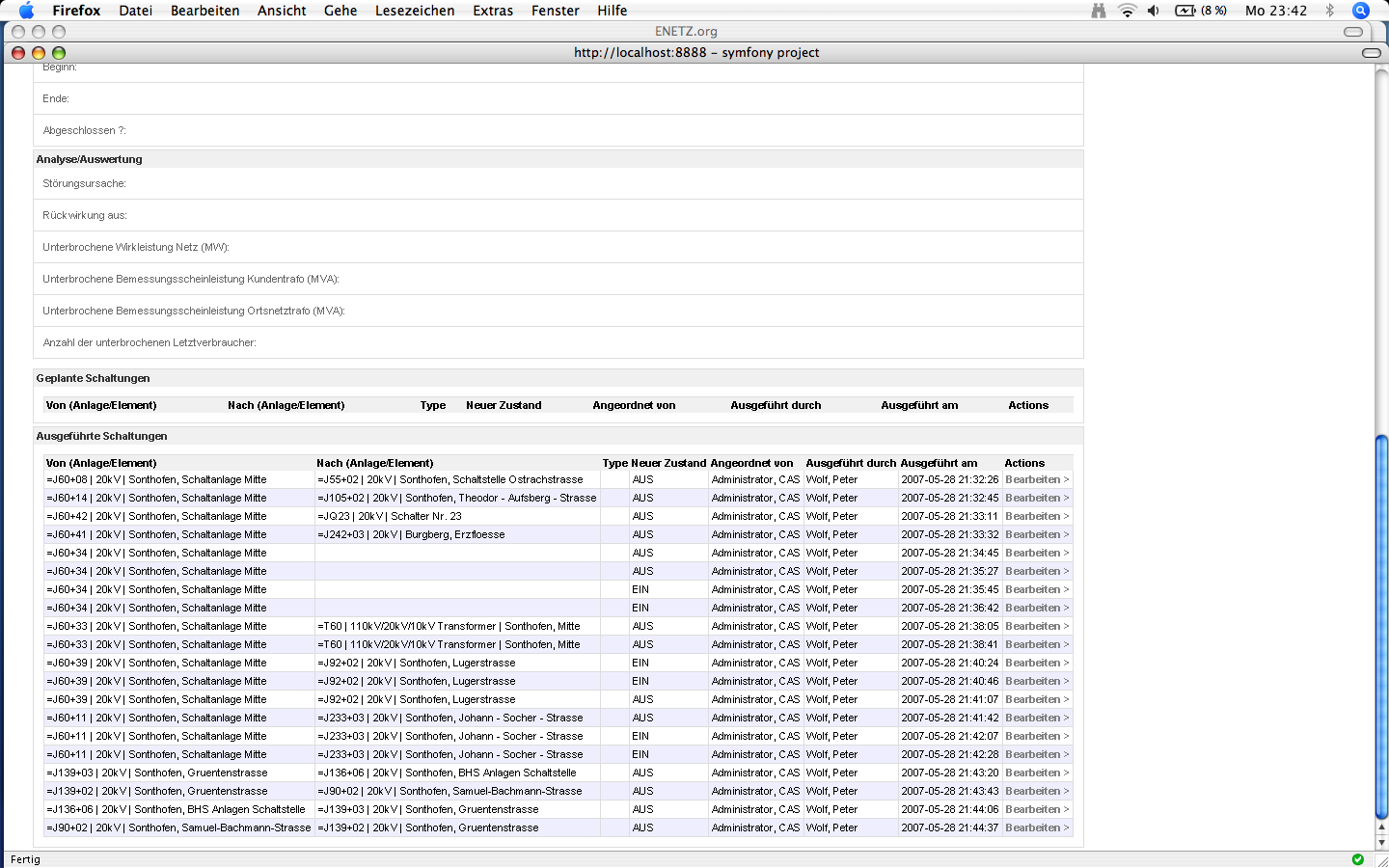Image resolution: width=1389 pixels, height=868 pixels.
Task: Click the battery status icon
Action: point(1185,11)
